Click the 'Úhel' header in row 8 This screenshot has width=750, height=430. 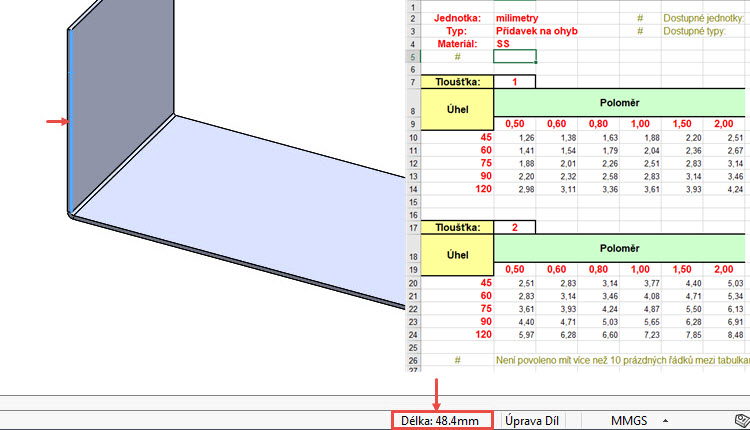tap(457, 109)
